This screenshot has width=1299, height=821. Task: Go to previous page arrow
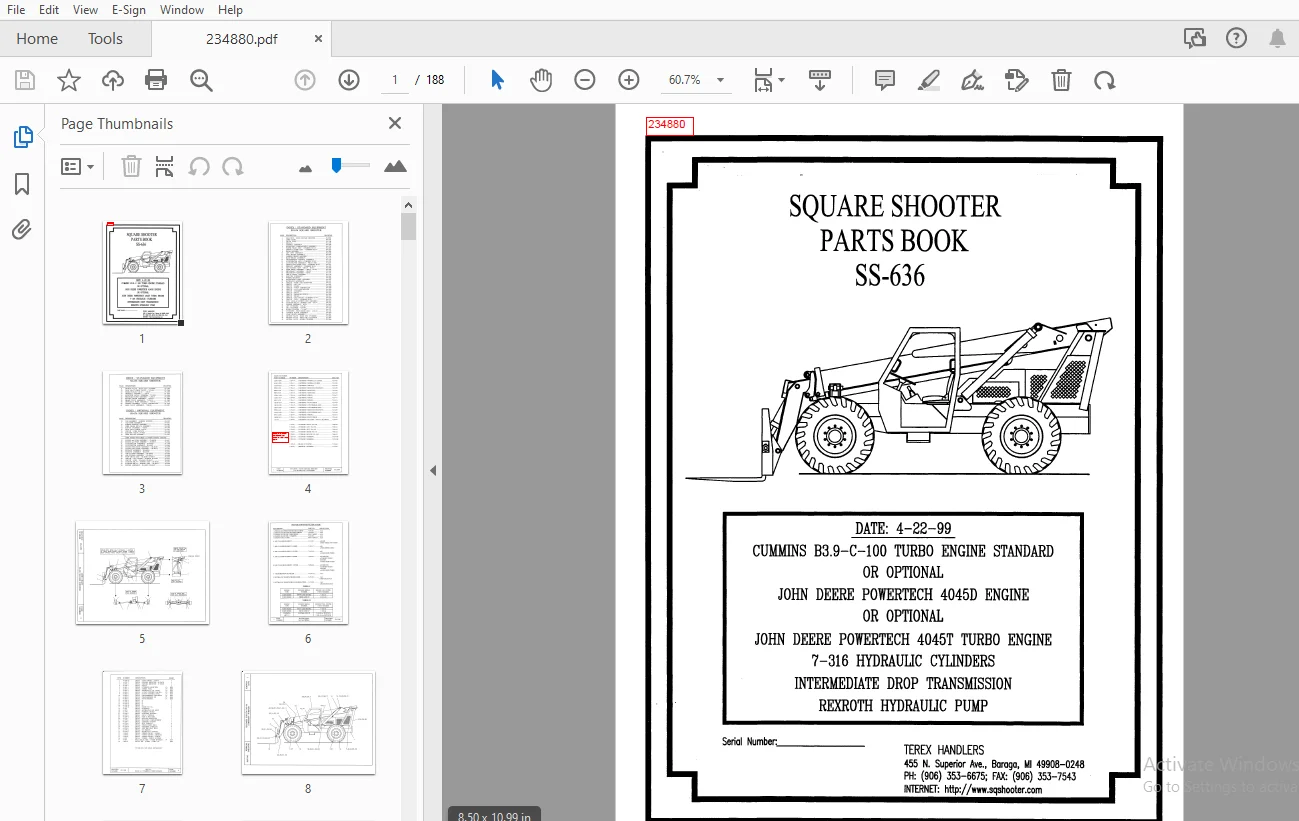(305, 80)
